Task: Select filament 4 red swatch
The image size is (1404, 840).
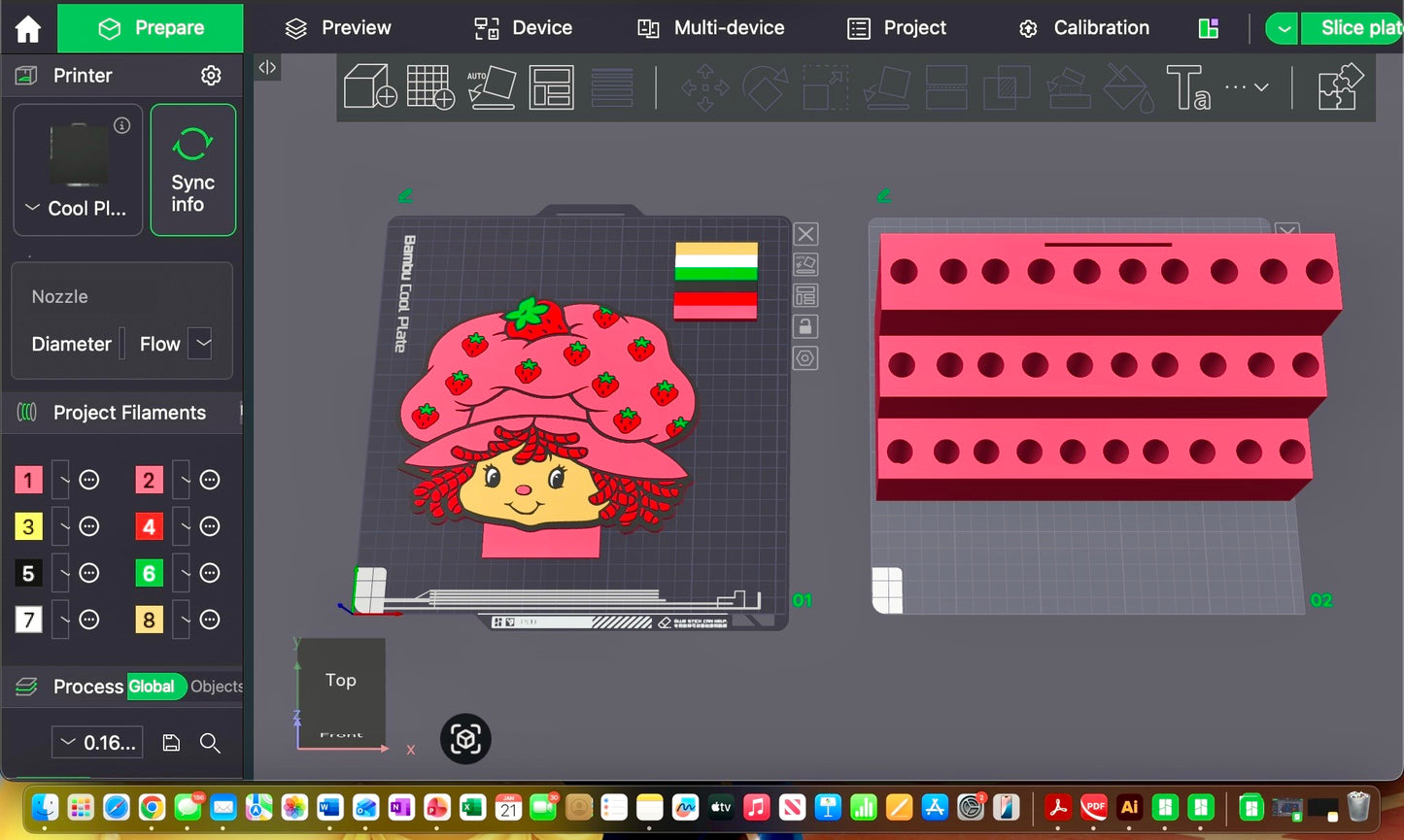Action: 149,526
